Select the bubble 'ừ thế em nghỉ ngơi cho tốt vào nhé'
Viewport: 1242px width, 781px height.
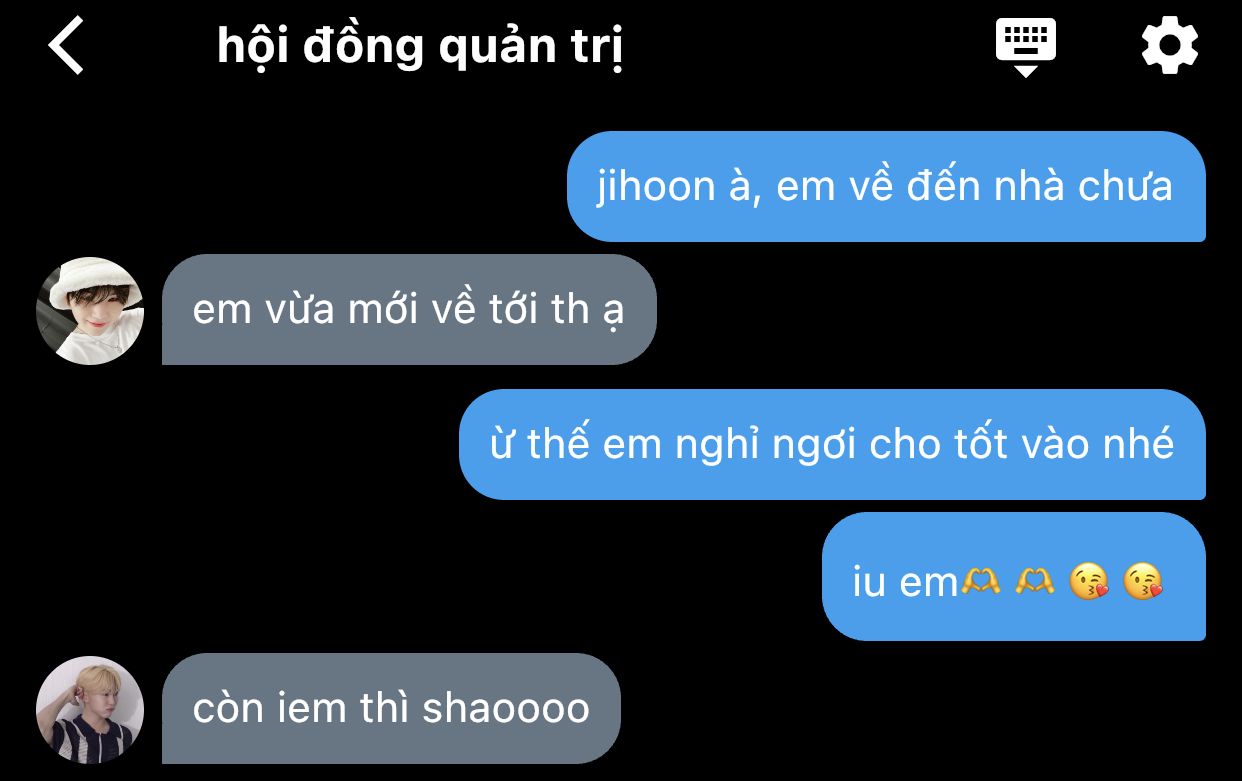(832, 444)
